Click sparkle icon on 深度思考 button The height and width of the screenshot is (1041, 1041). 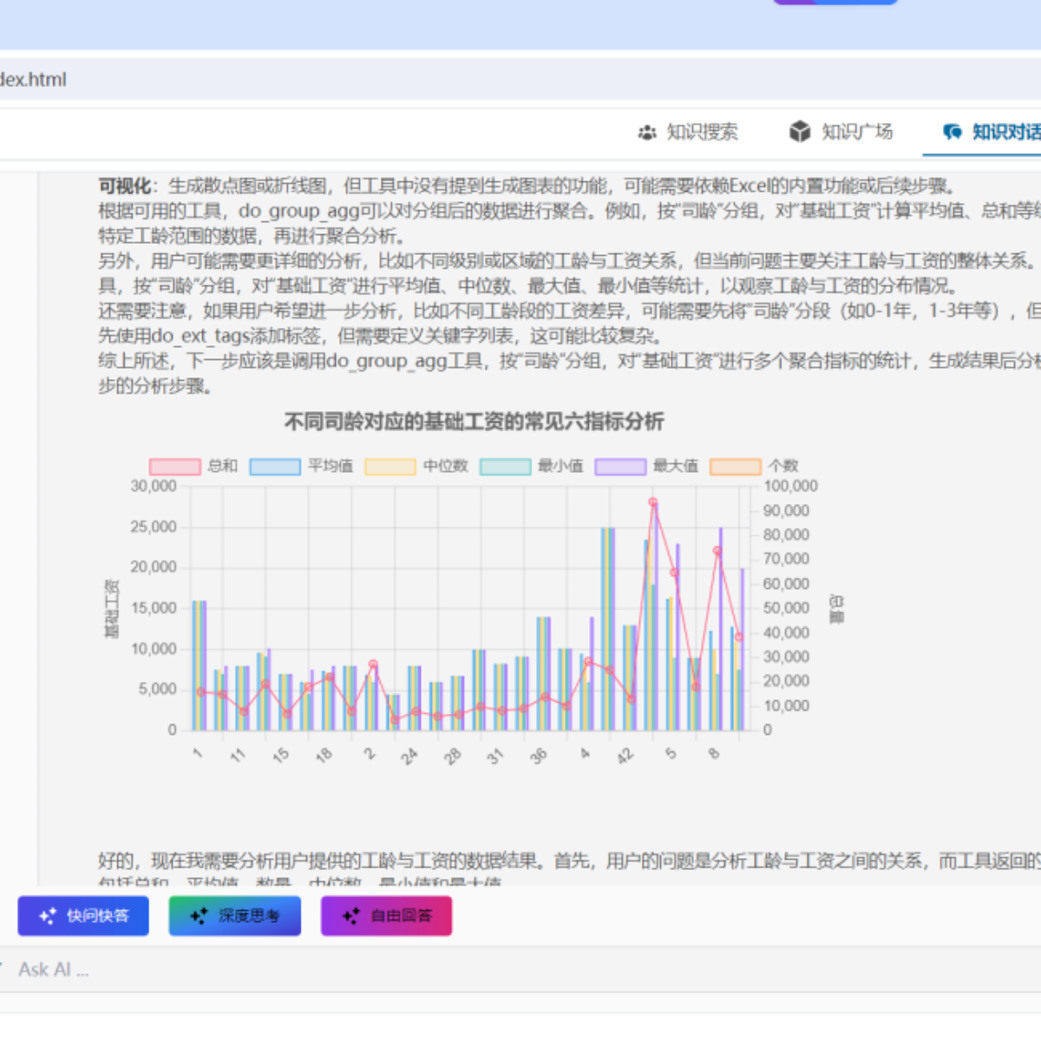click(199, 916)
